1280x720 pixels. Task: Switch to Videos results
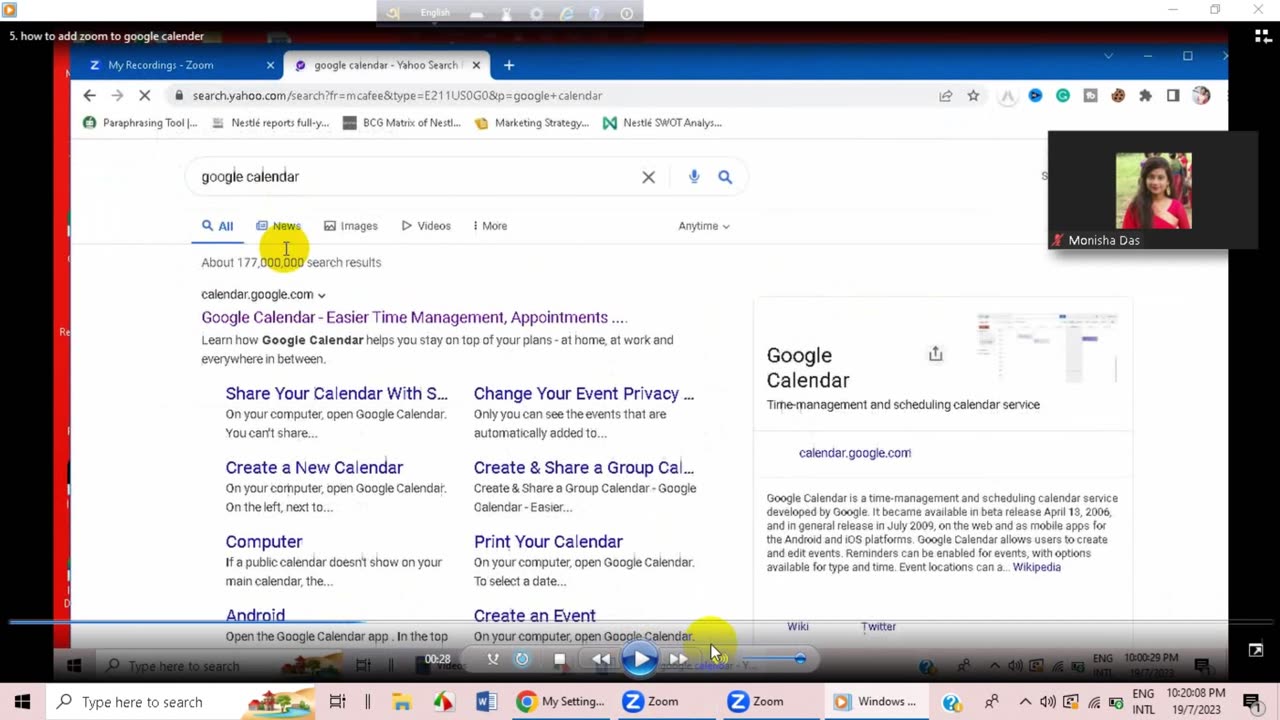click(426, 226)
